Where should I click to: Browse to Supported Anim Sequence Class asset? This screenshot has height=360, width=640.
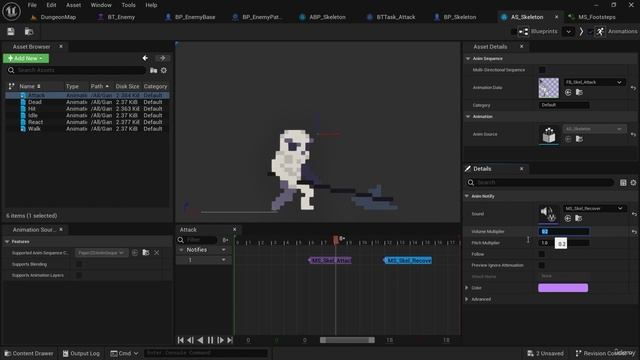[x=146, y=253]
